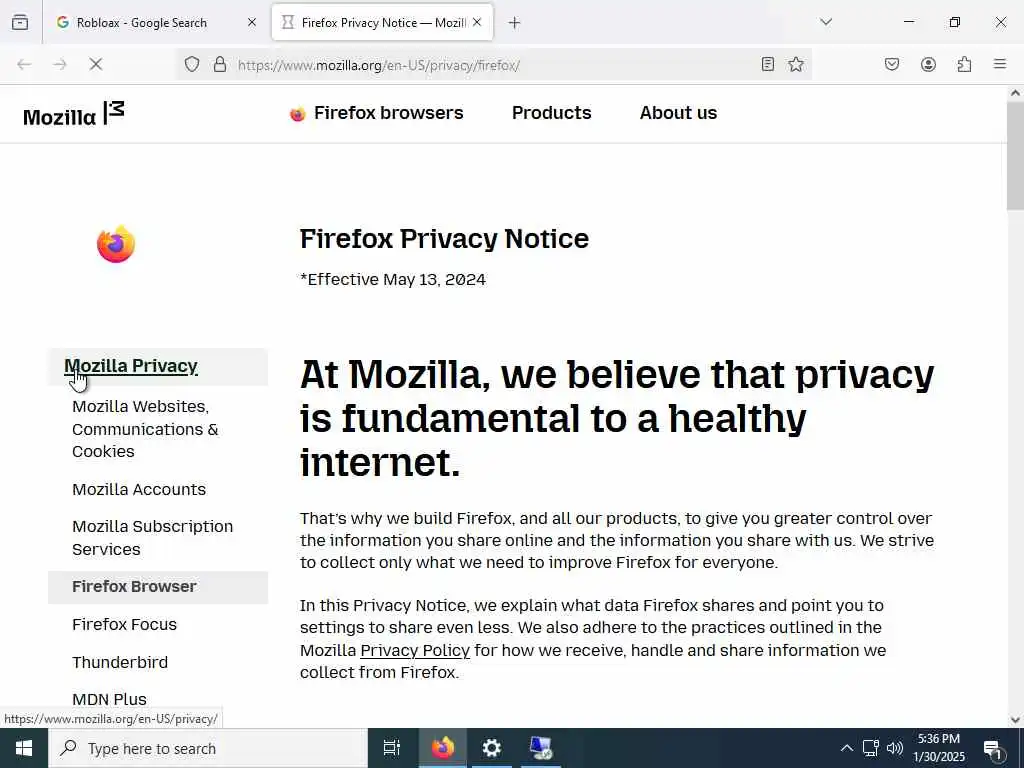Bookmark this page with star icon
The width and height of the screenshot is (1024, 768).
796,65
